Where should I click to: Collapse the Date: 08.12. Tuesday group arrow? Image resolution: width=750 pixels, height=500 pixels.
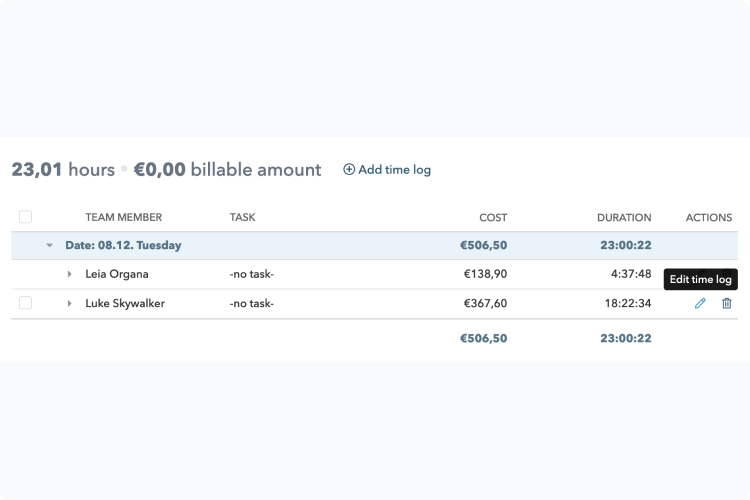[49, 245]
